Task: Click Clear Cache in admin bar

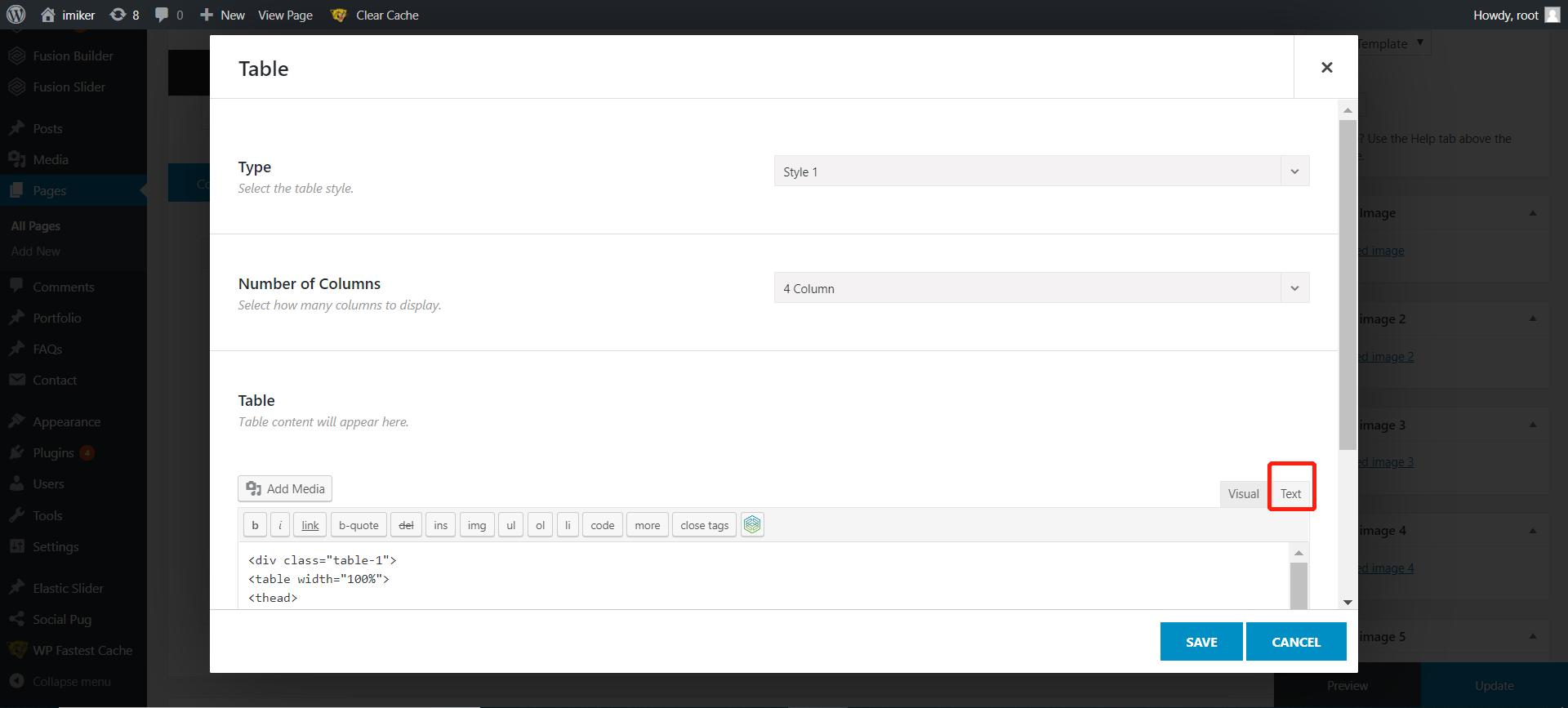Action: [375, 15]
